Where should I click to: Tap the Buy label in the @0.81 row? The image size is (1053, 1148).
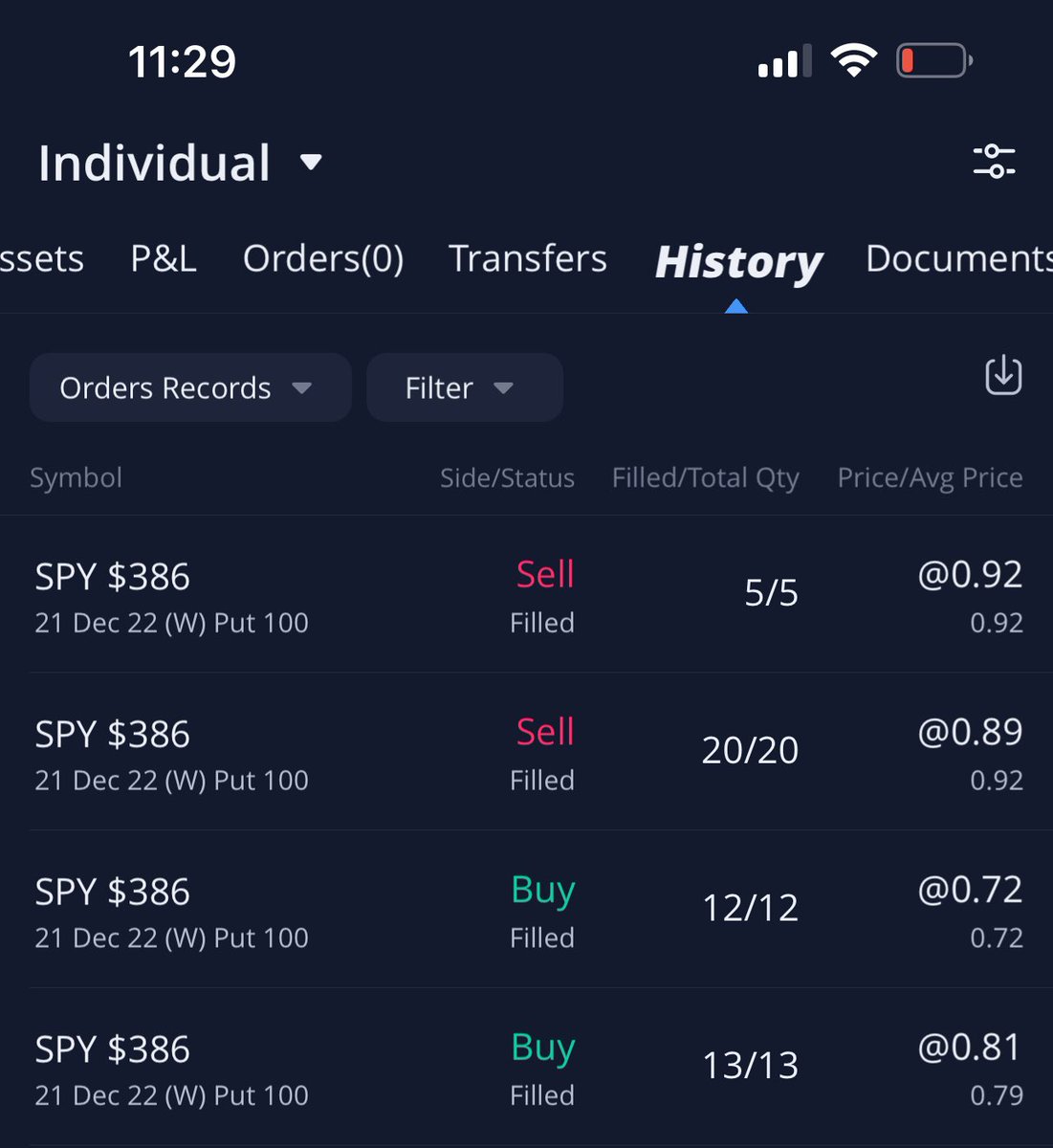pyautogui.click(x=543, y=1049)
